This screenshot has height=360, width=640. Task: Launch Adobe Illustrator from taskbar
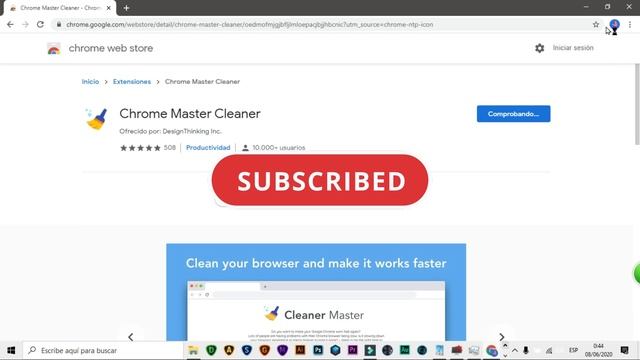click(x=300, y=350)
